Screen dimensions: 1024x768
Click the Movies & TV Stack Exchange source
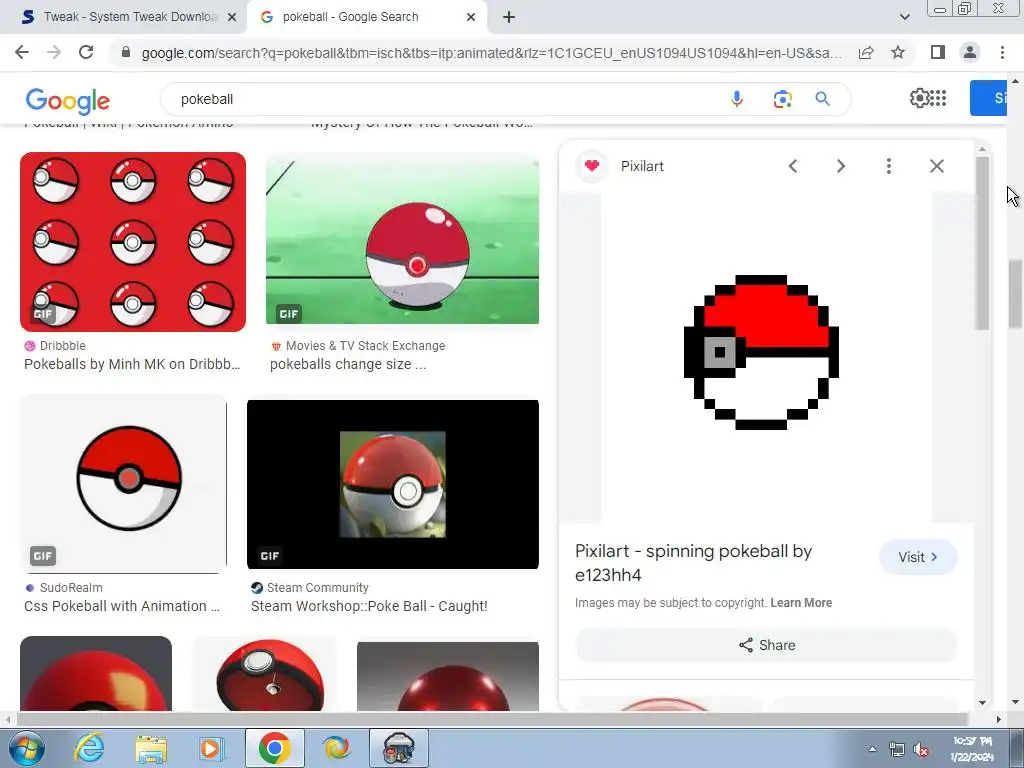pos(365,345)
